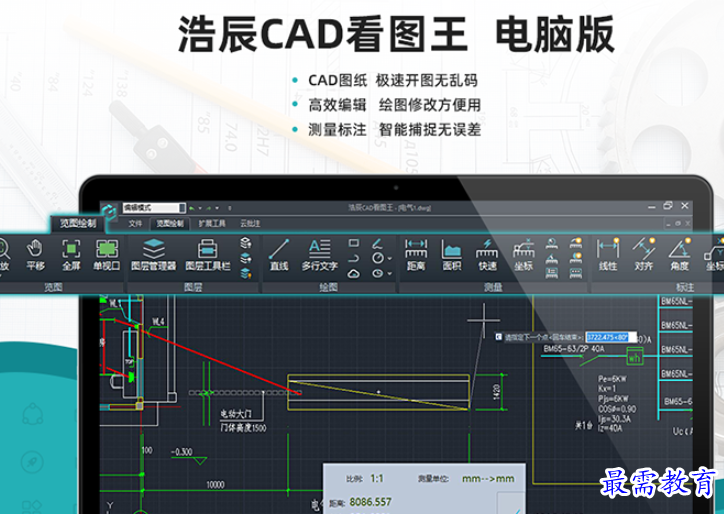
Task: Click the 10000 dimension text
Action: point(215,484)
